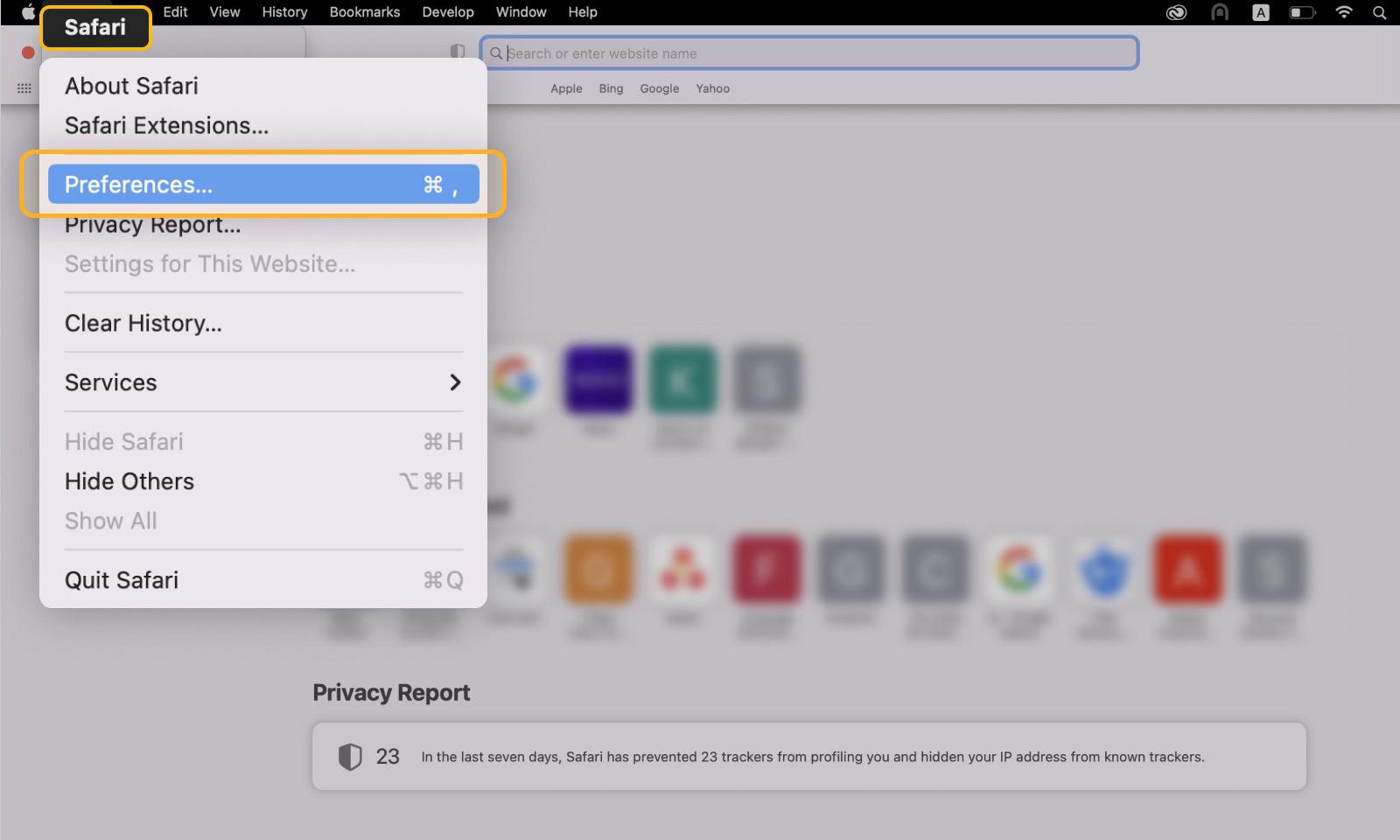The height and width of the screenshot is (840, 1400).
Task: Open the Develop menu
Action: pyautogui.click(x=447, y=12)
